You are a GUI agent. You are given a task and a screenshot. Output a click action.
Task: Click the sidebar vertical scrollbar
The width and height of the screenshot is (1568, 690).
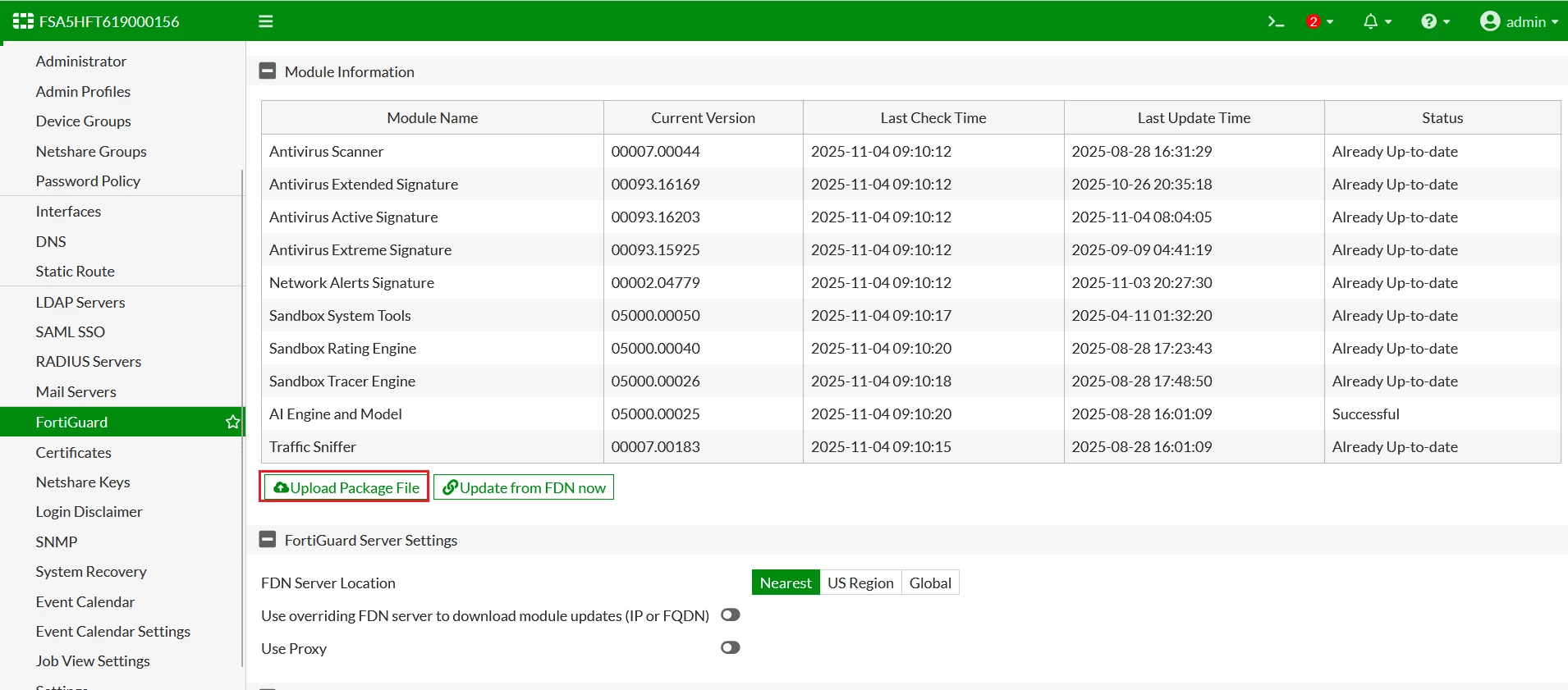point(242,417)
